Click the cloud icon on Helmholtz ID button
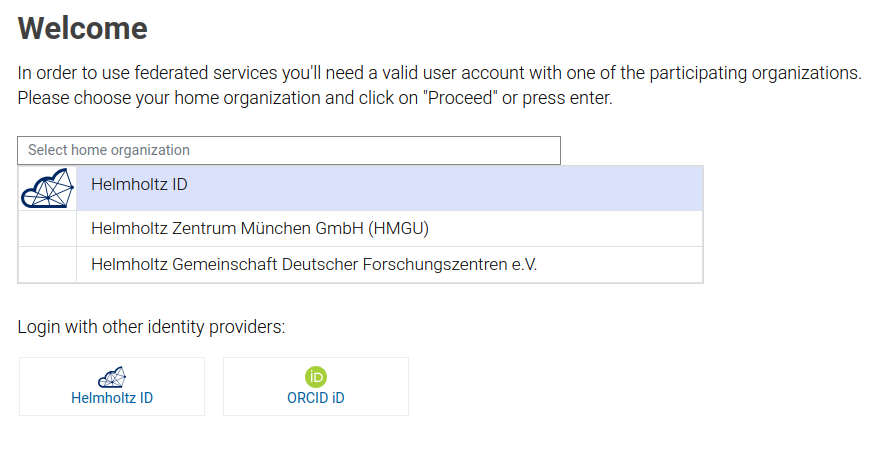This screenshot has width=886, height=457. (112, 377)
